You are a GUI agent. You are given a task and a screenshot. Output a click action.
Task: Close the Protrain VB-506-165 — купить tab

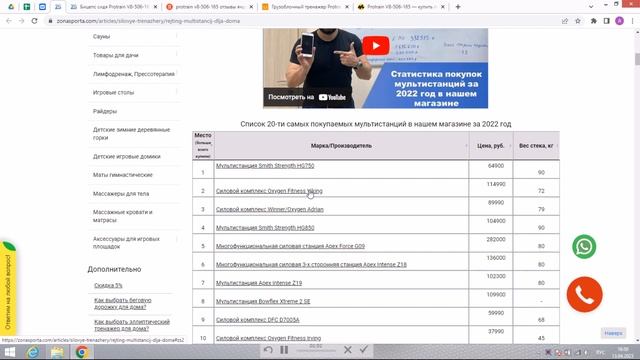click(443, 7)
